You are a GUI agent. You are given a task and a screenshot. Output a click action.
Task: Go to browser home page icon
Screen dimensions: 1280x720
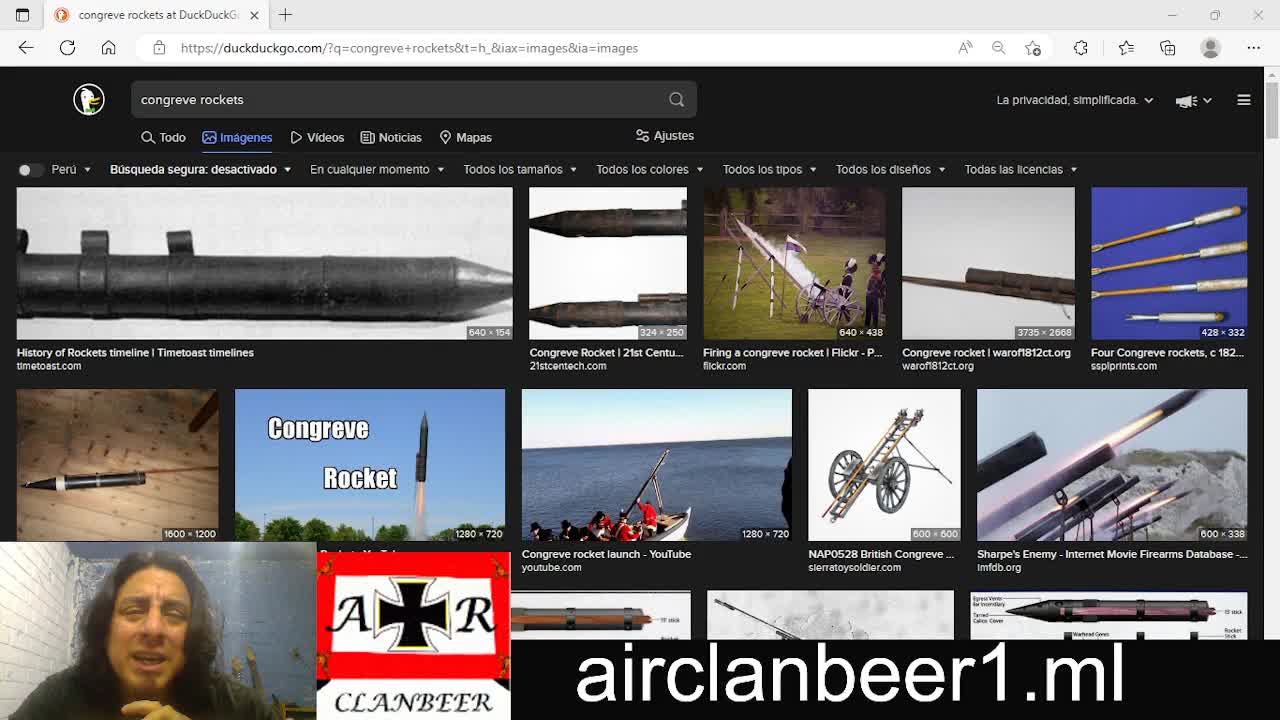[108, 48]
